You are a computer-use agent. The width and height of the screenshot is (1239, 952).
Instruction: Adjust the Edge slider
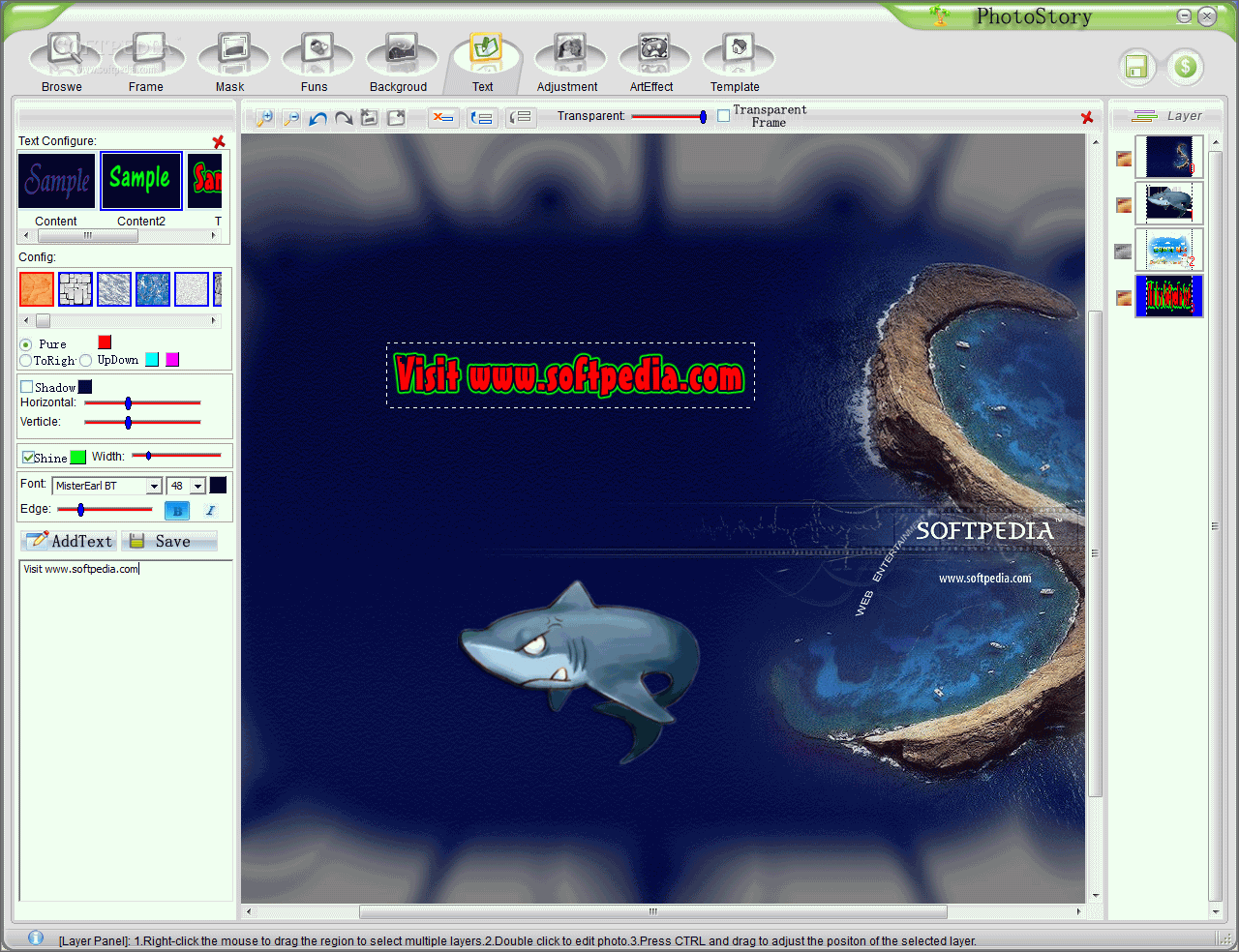tap(105, 509)
